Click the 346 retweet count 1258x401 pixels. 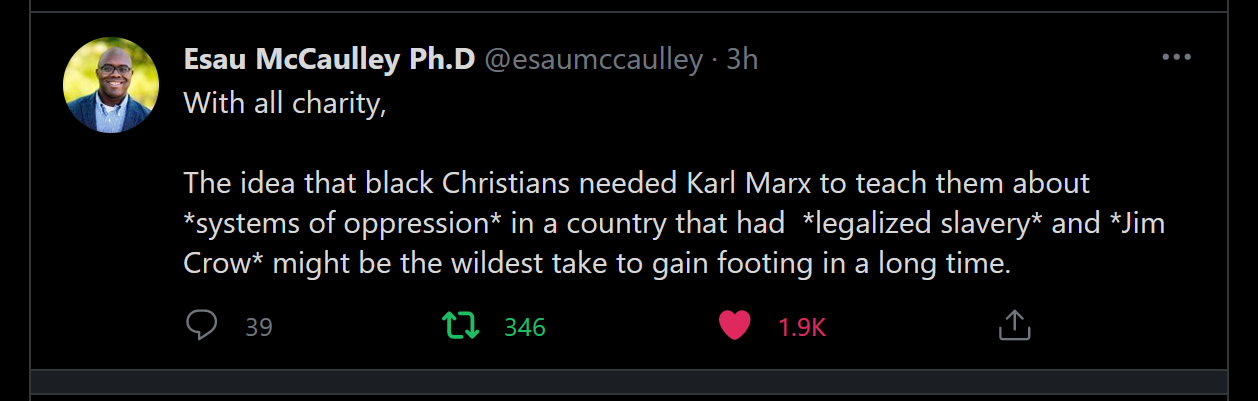pyautogui.click(x=525, y=327)
